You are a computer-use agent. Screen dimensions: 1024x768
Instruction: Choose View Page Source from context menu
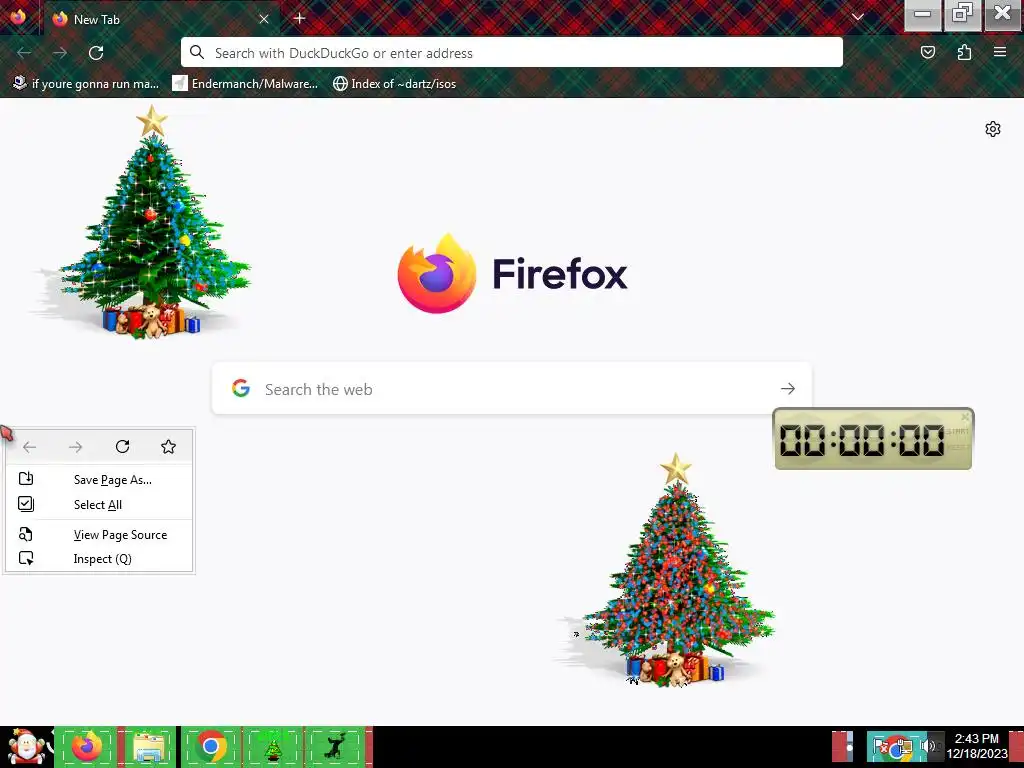click(x=99, y=534)
